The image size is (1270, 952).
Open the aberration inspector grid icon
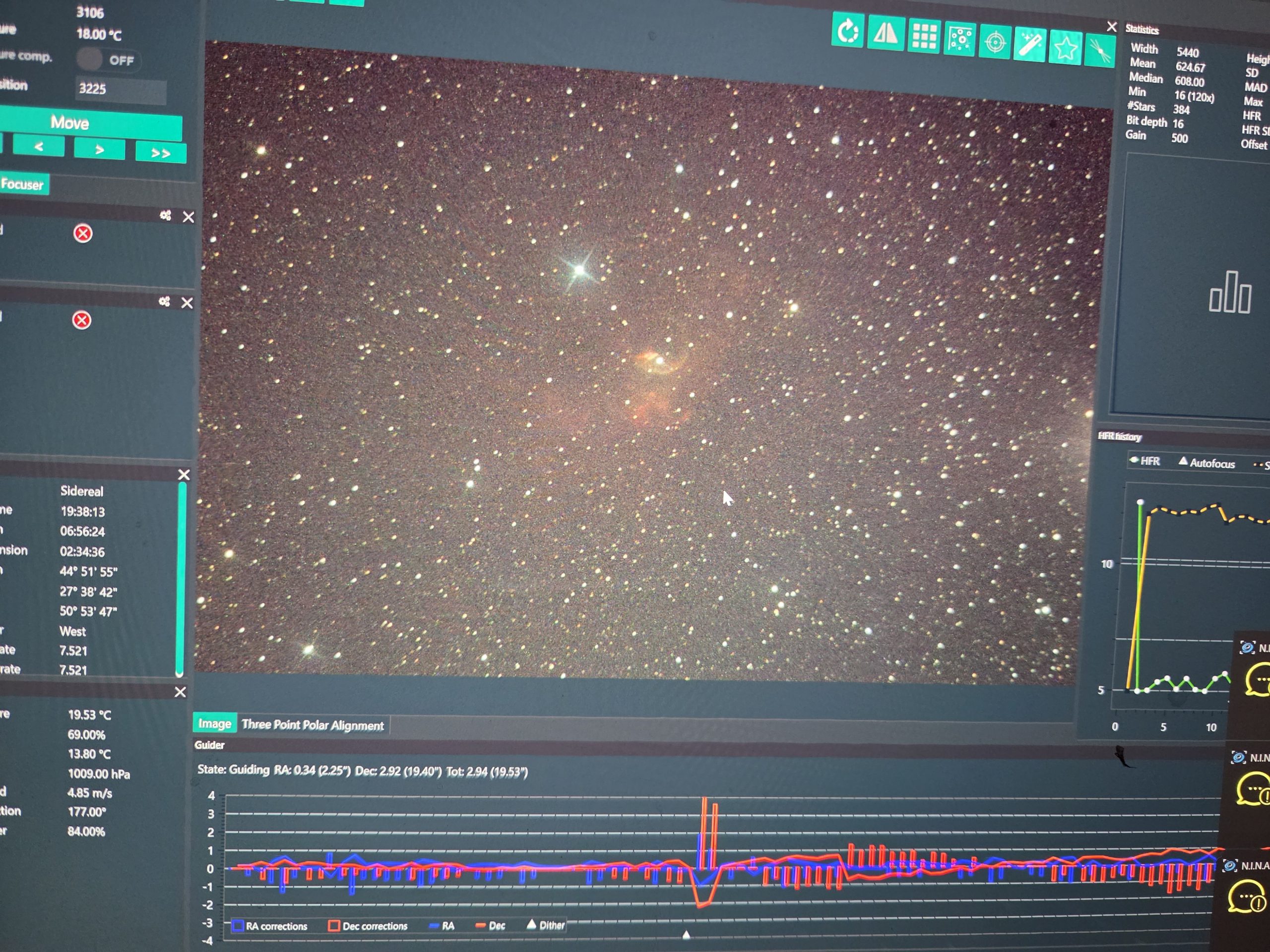(924, 37)
